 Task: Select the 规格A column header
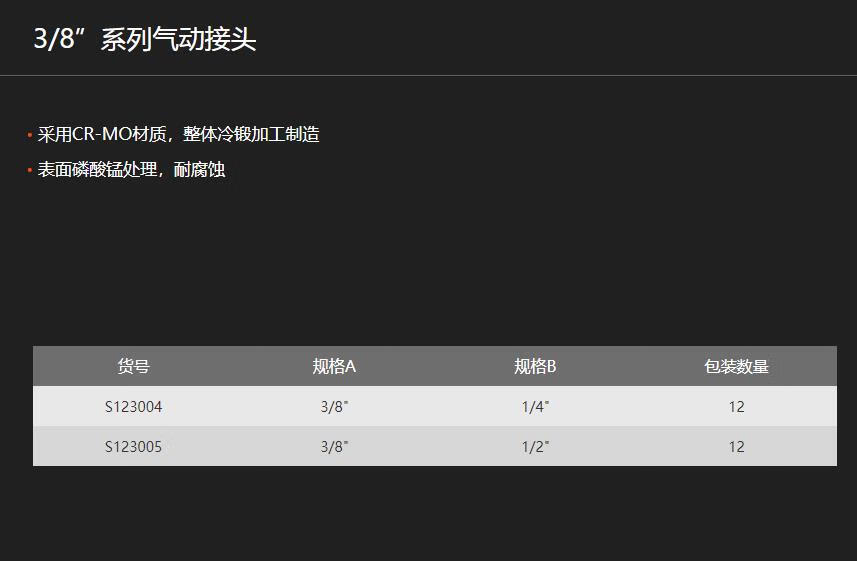[x=334, y=366]
